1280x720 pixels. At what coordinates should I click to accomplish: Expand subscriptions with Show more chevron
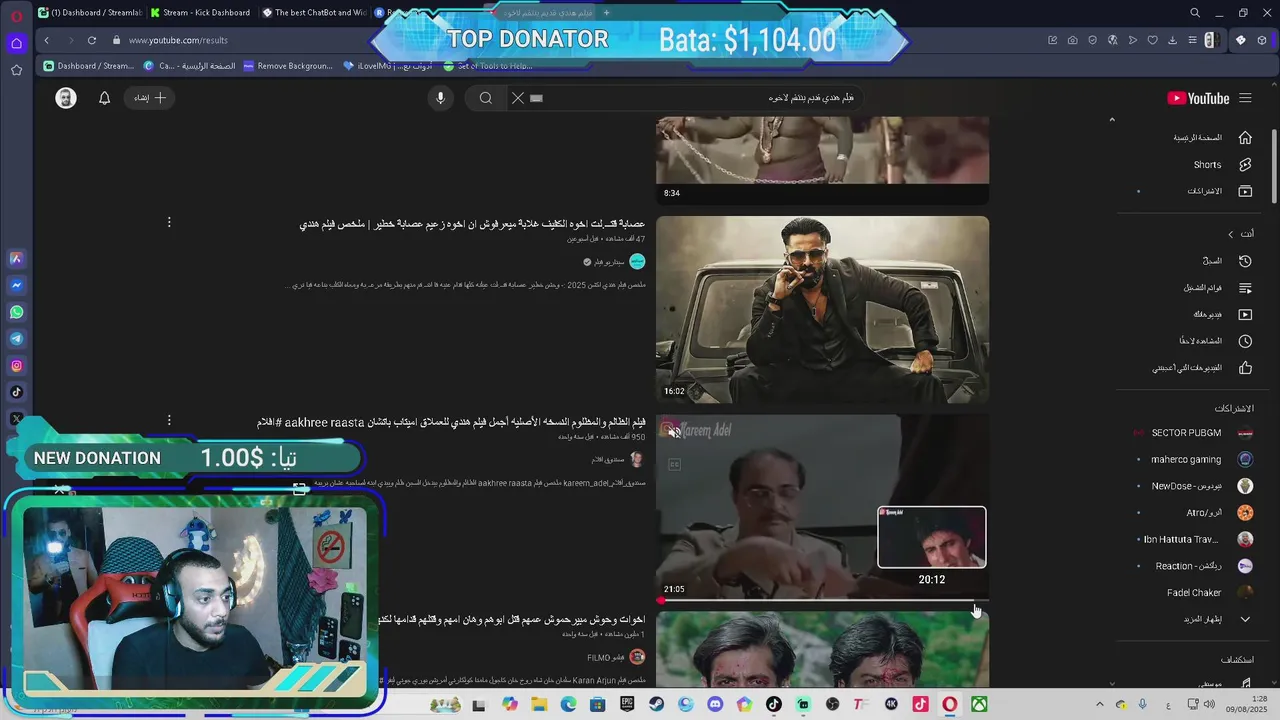1245,619
